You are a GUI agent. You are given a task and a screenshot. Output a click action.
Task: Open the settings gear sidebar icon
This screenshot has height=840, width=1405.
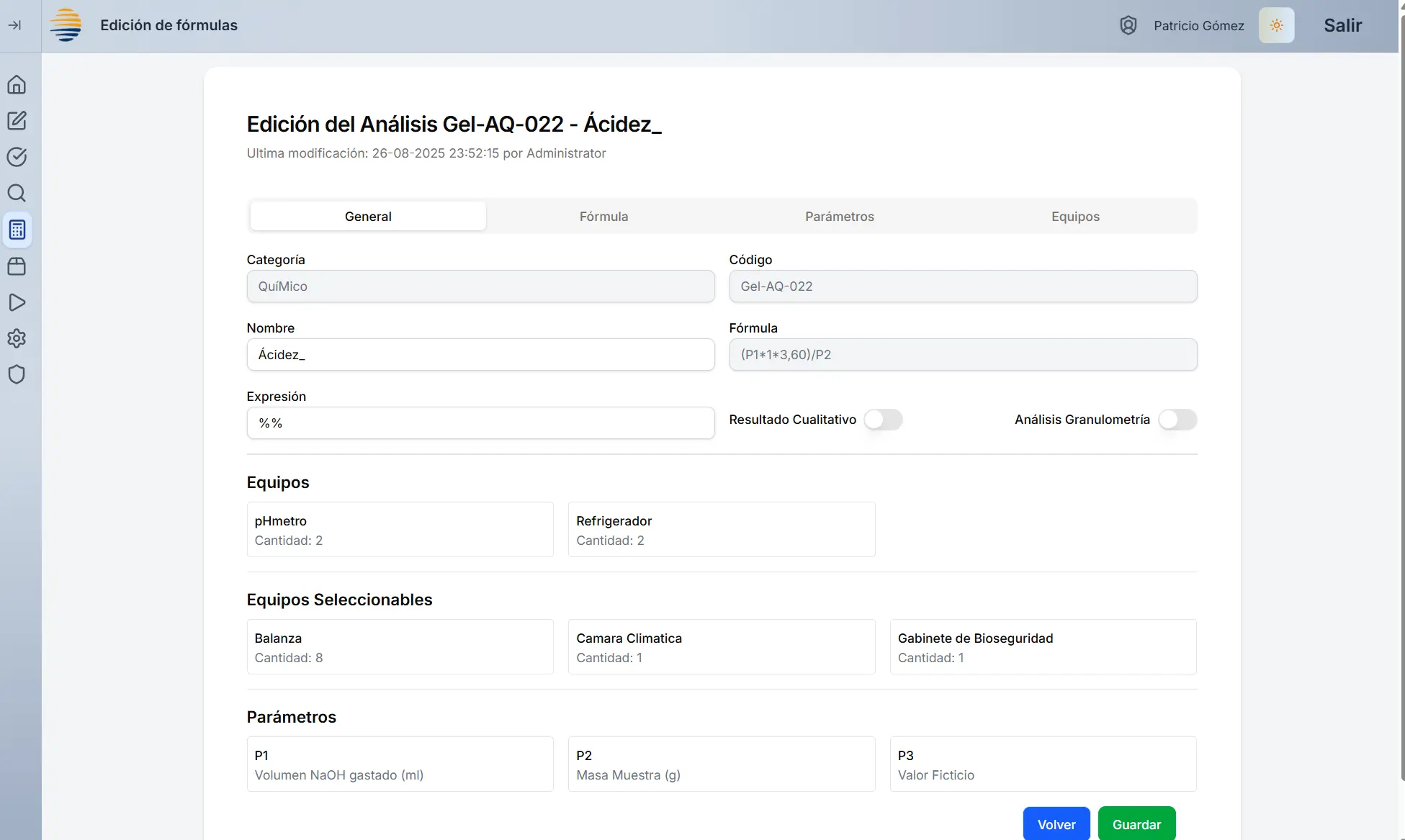[17, 338]
